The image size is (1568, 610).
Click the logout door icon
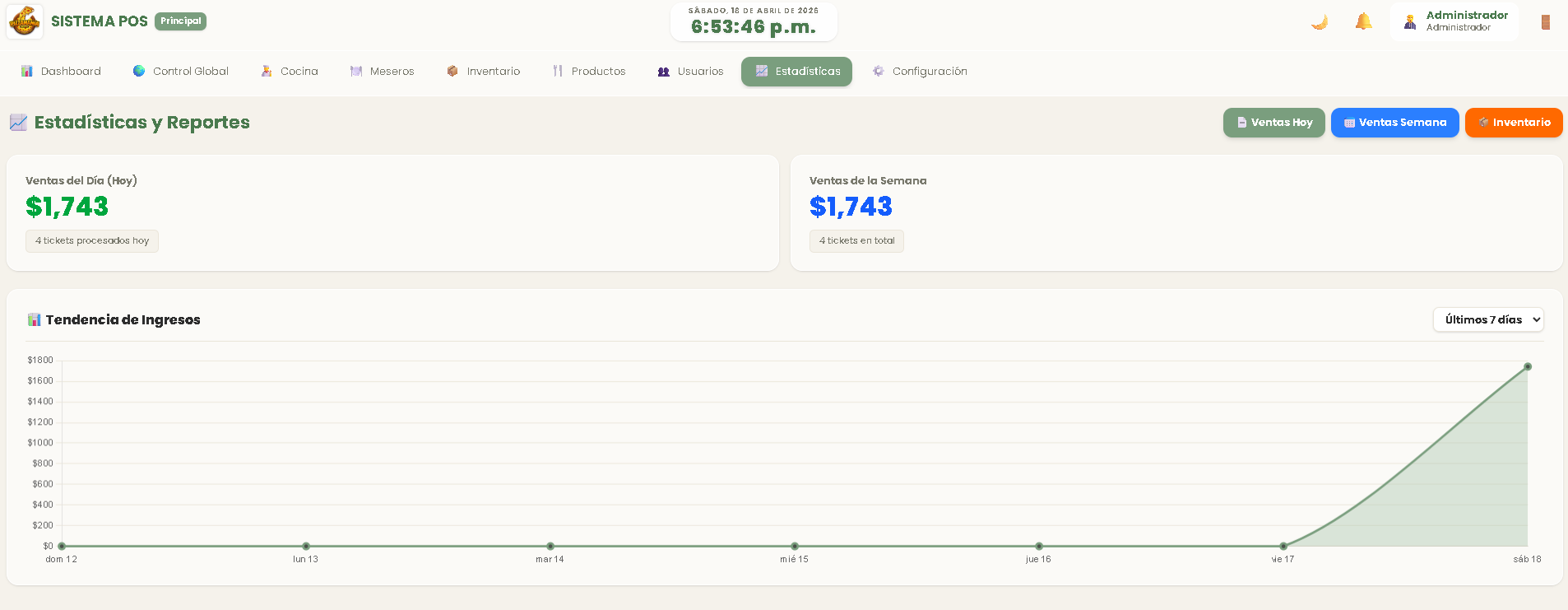(x=1545, y=22)
